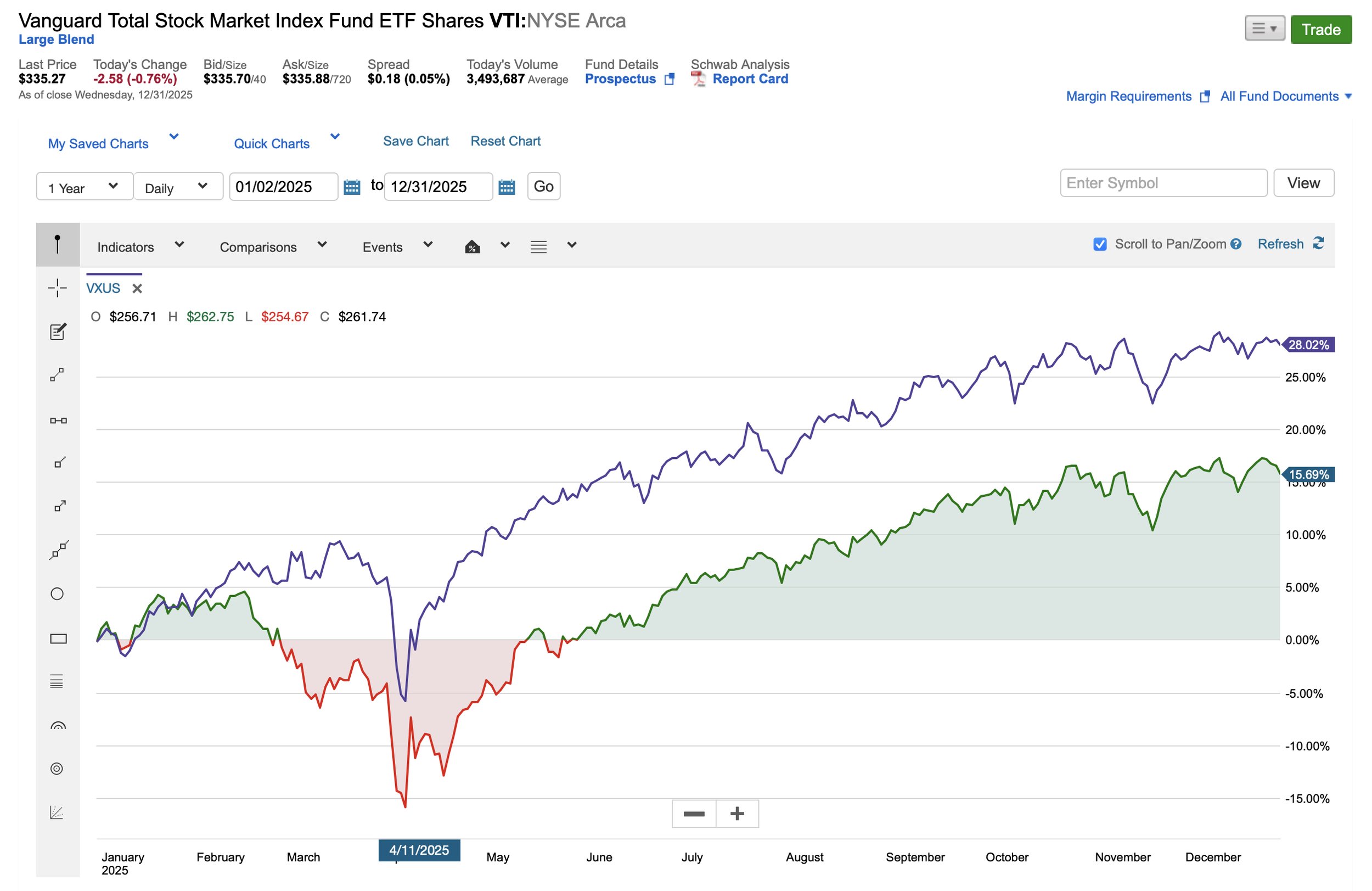The height and width of the screenshot is (891, 1372).
Task: Click the Enter Symbol input field
Action: tap(1163, 183)
